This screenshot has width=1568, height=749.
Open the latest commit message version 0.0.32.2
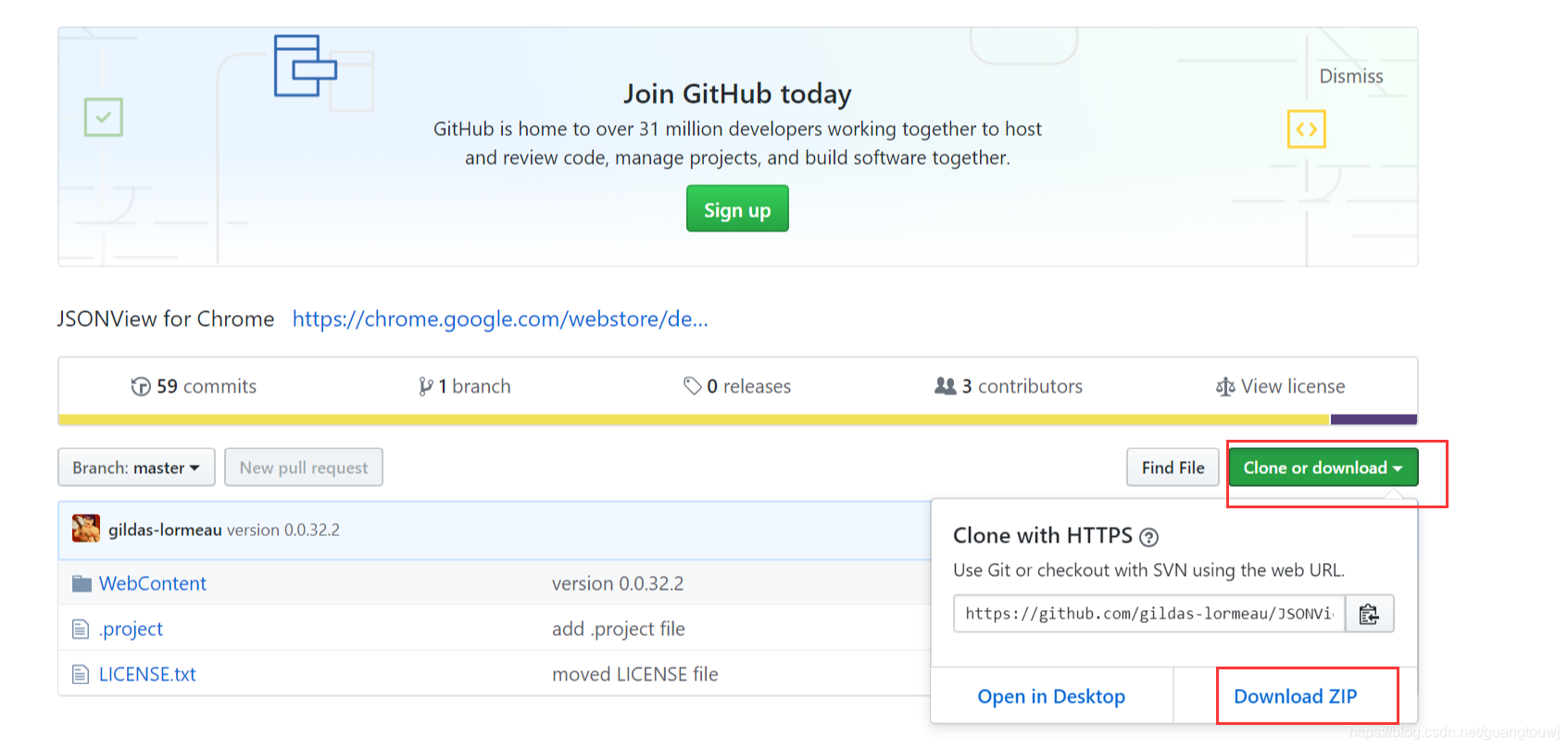pyautogui.click(x=283, y=531)
